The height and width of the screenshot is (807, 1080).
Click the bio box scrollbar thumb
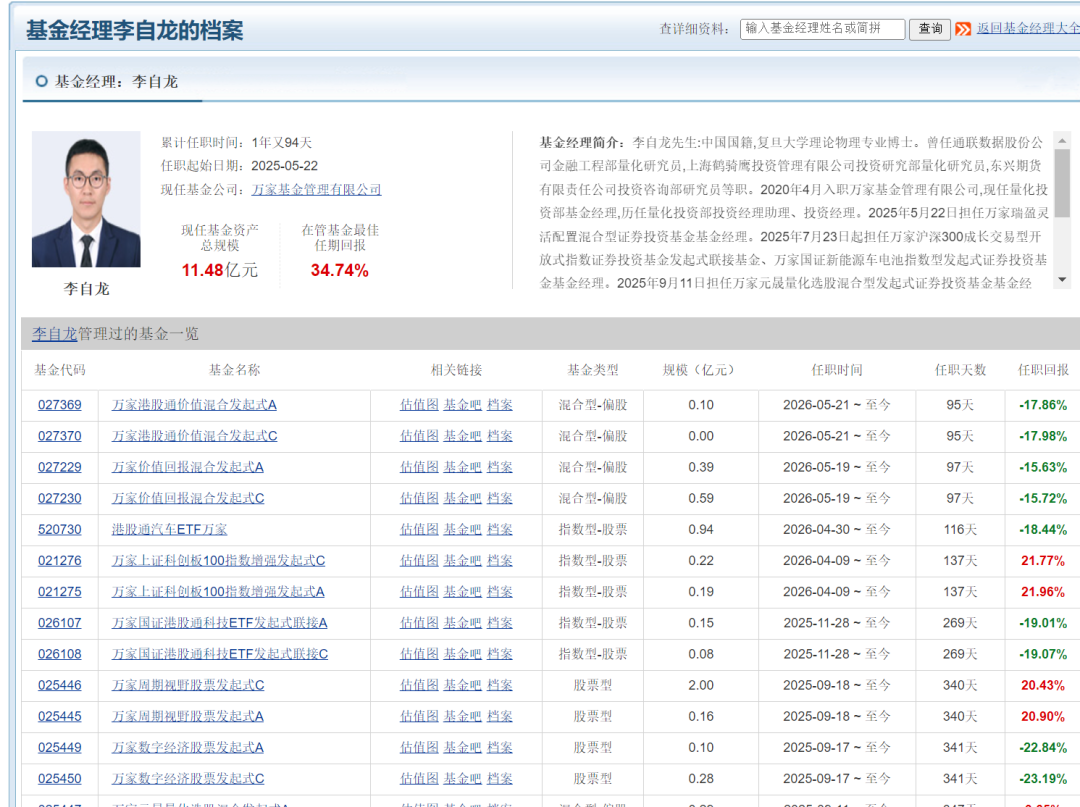1062,183
